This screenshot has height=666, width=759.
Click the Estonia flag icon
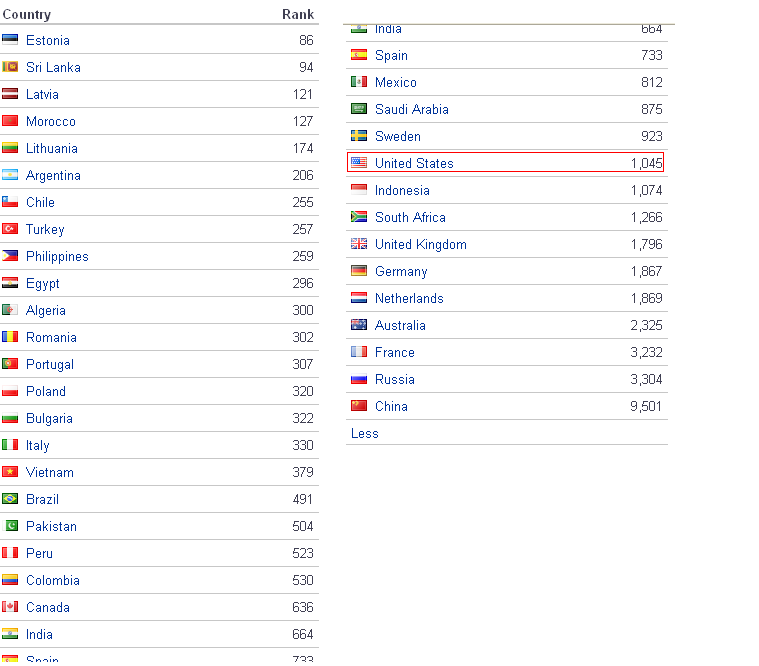[10, 40]
